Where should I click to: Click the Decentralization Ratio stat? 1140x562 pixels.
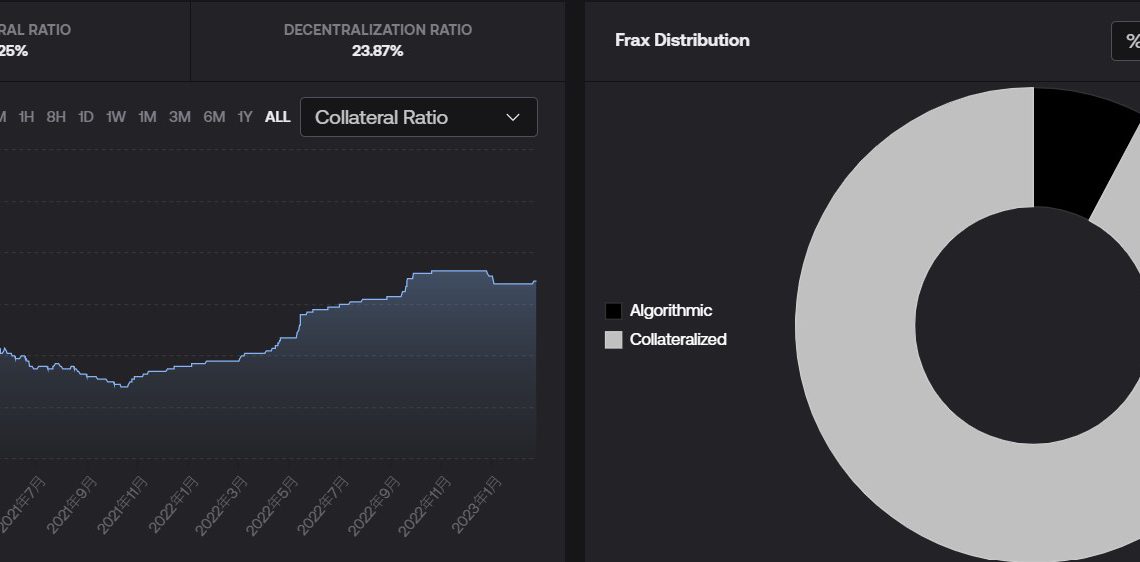pyautogui.click(x=377, y=40)
